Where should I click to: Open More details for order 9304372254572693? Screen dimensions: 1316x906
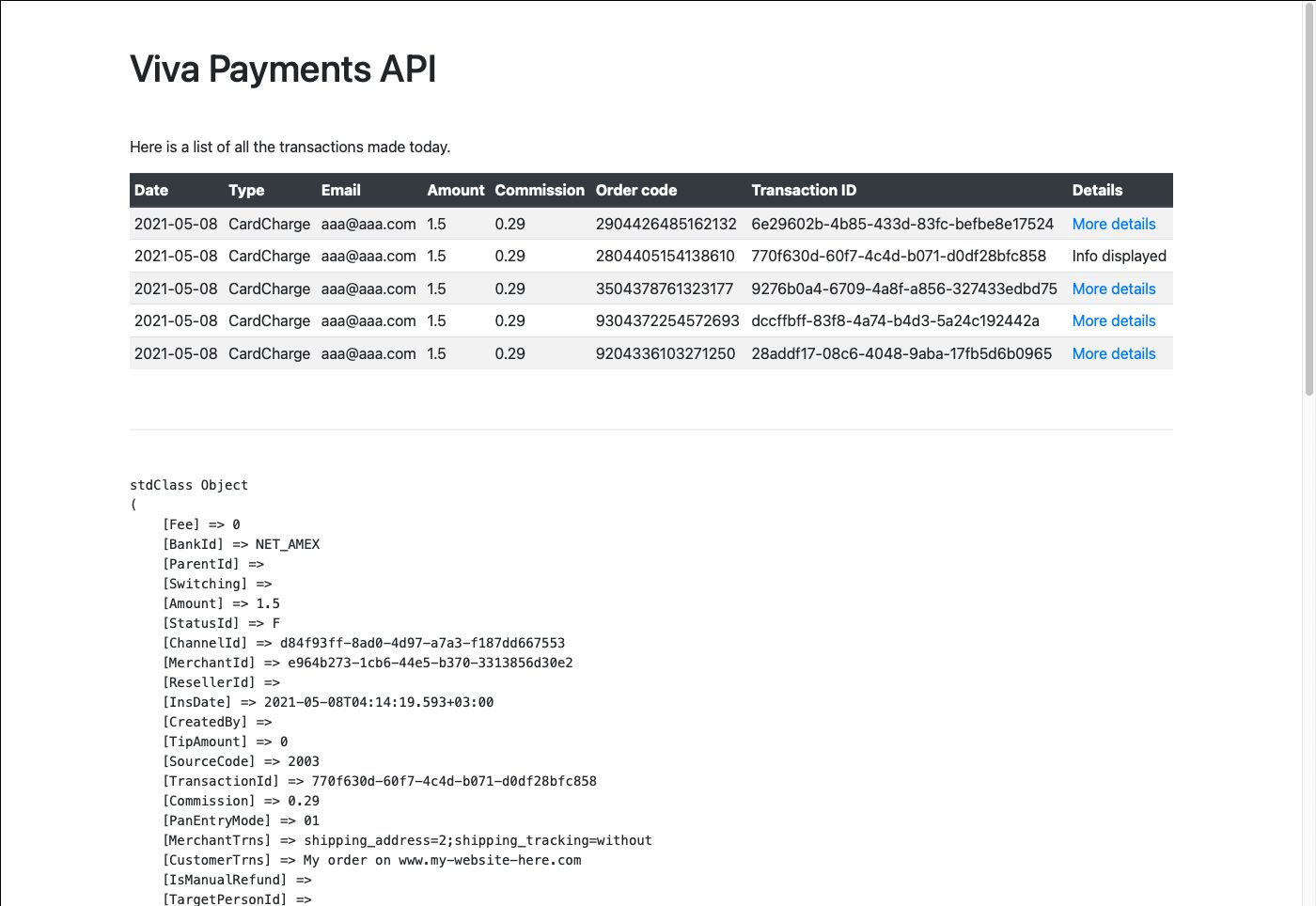pyautogui.click(x=1113, y=320)
